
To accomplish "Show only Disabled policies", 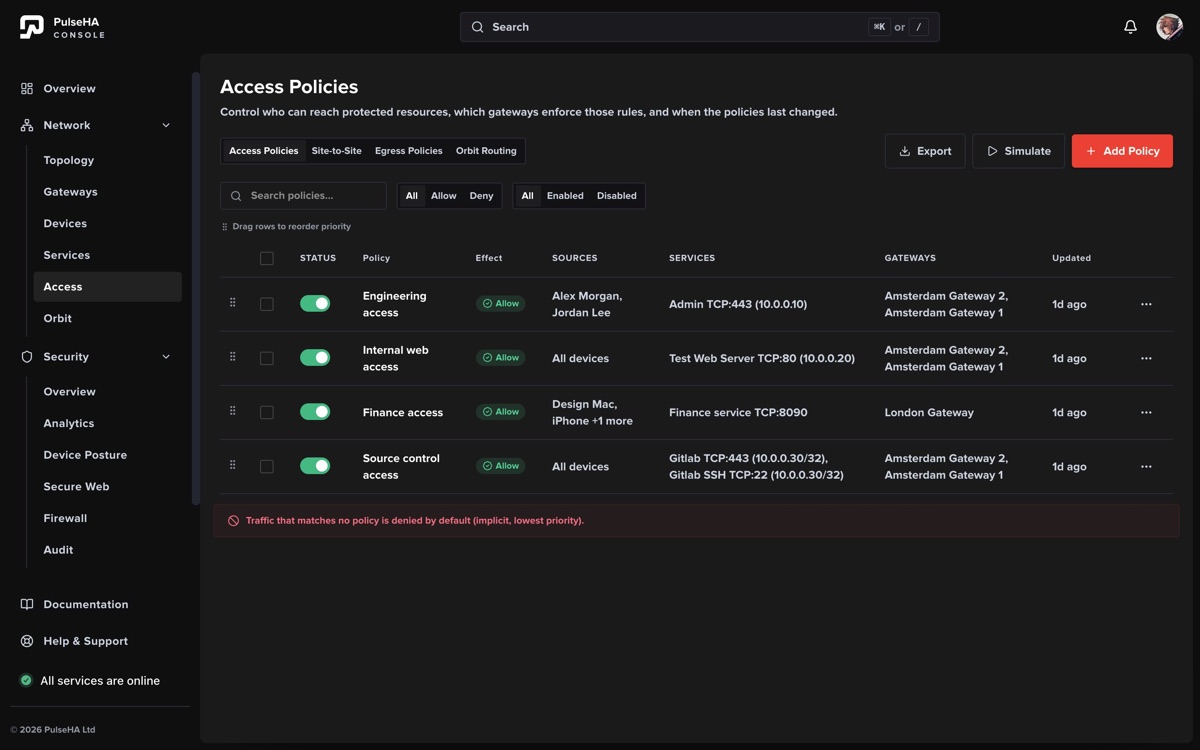I will 617,196.
